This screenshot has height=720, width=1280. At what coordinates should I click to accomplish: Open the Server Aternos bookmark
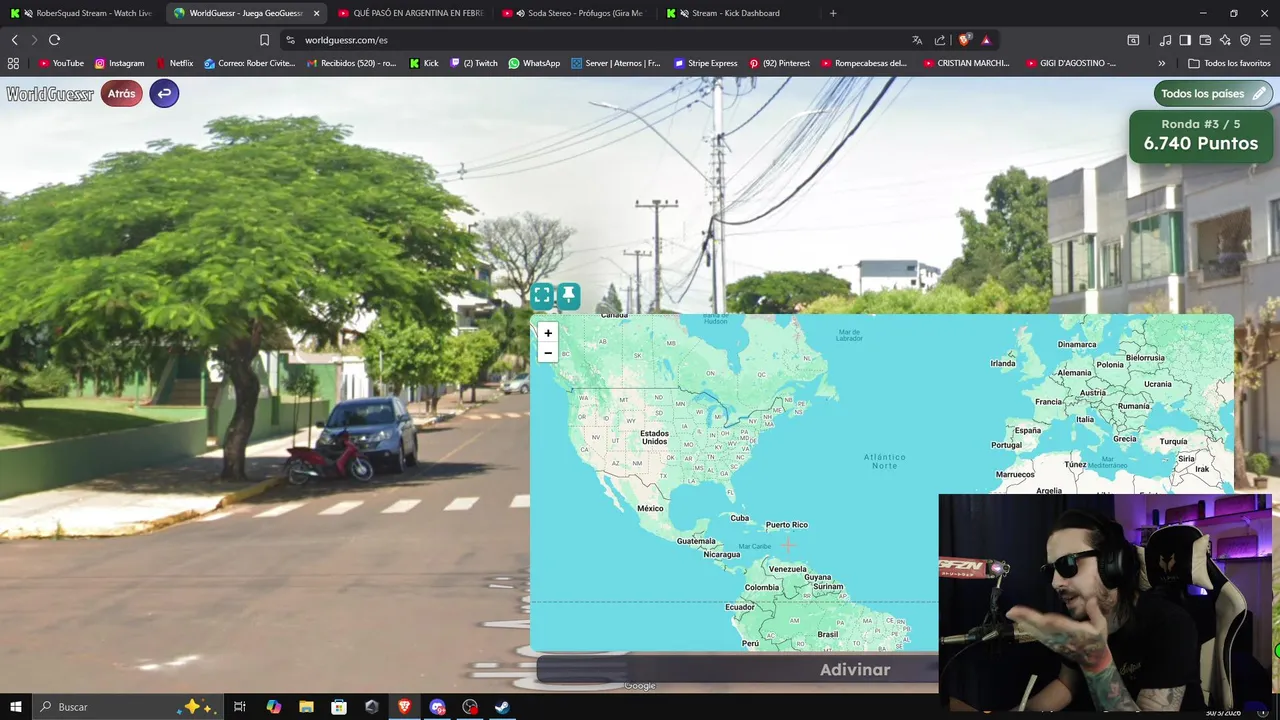click(615, 63)
